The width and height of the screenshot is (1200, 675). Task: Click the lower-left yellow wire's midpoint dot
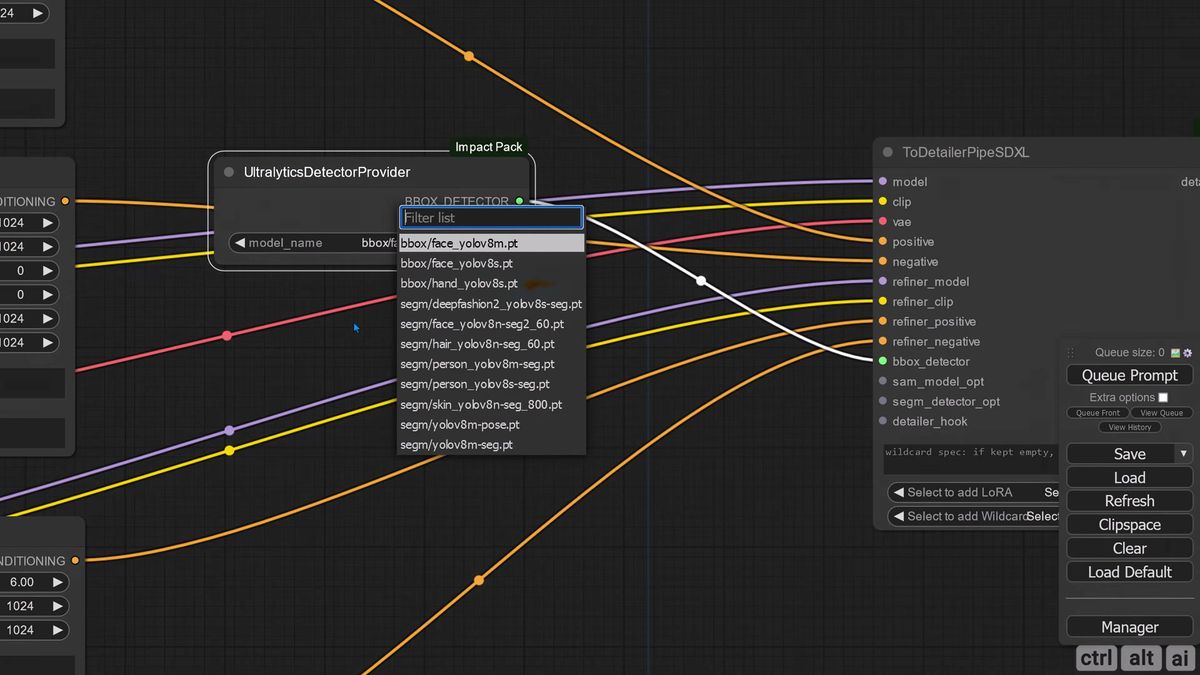coord(229,450)
